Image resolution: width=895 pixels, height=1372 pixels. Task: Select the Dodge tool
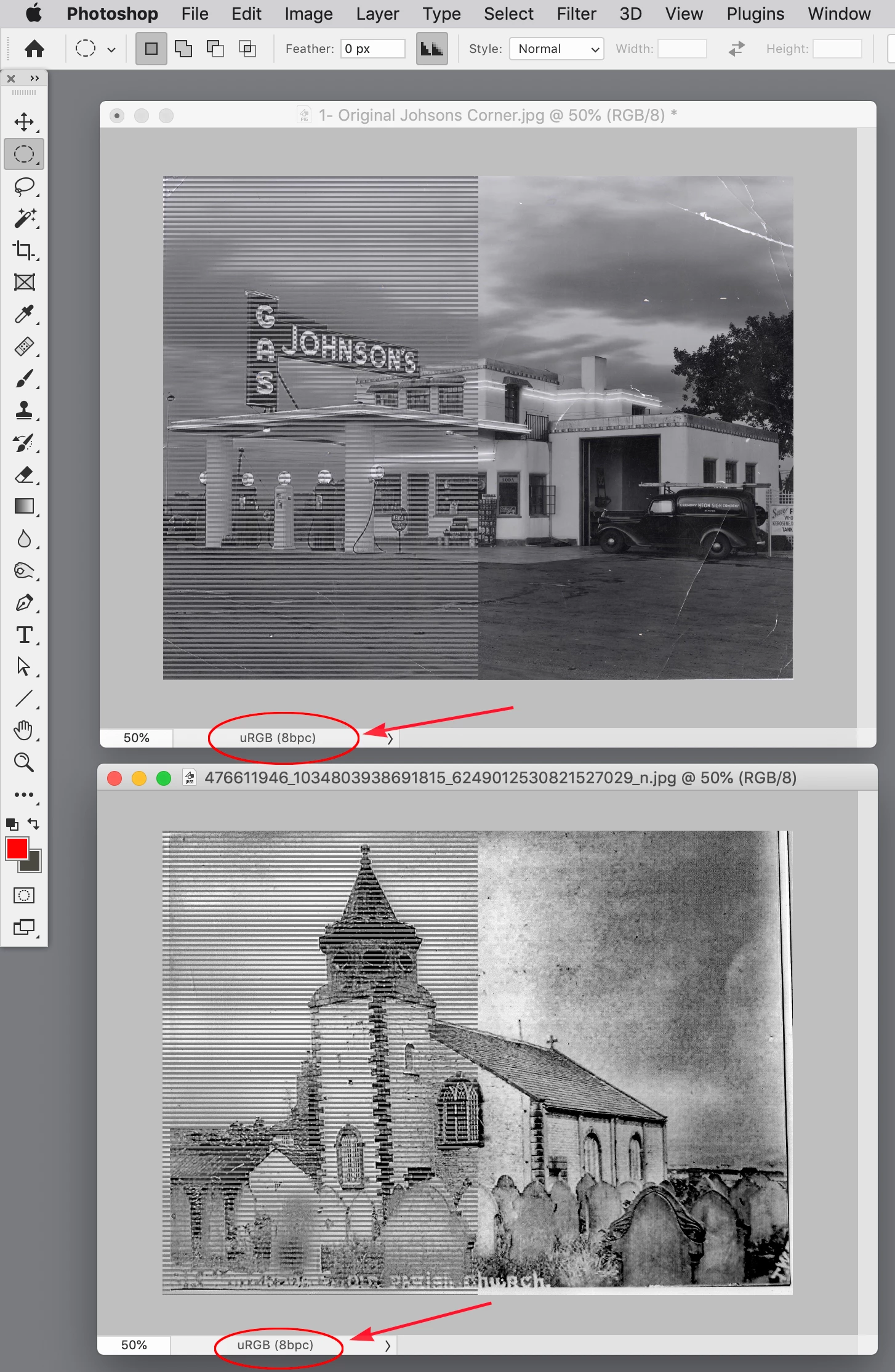click(x=24, y=571)
